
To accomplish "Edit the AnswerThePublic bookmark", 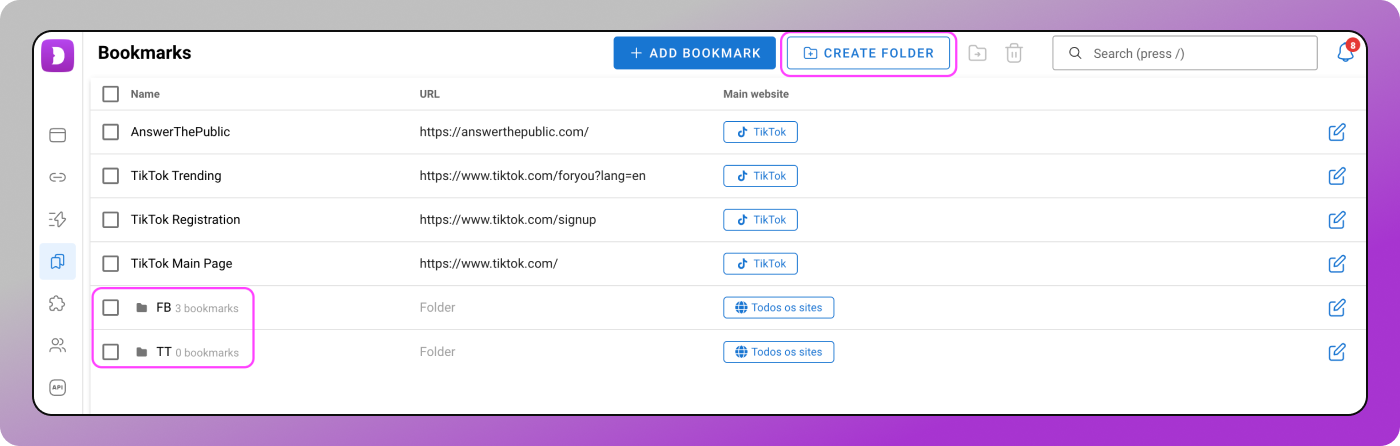I will point(1337,132).
